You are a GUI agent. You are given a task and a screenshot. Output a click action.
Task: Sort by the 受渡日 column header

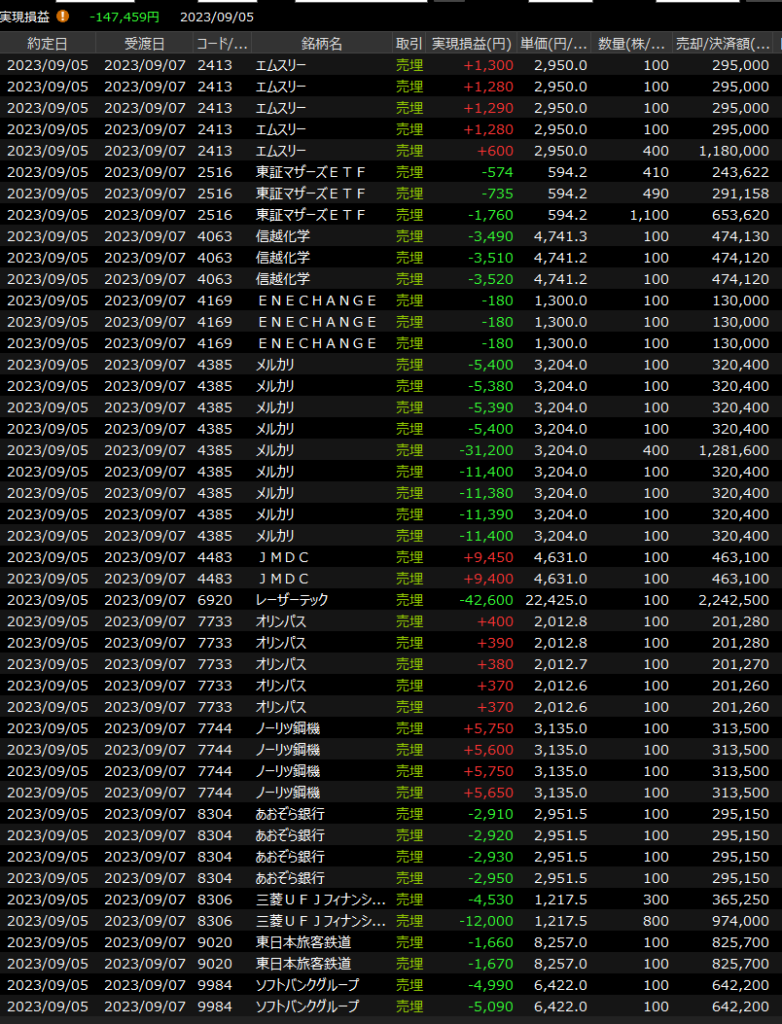pyautogui.click(x=144, y=43)
